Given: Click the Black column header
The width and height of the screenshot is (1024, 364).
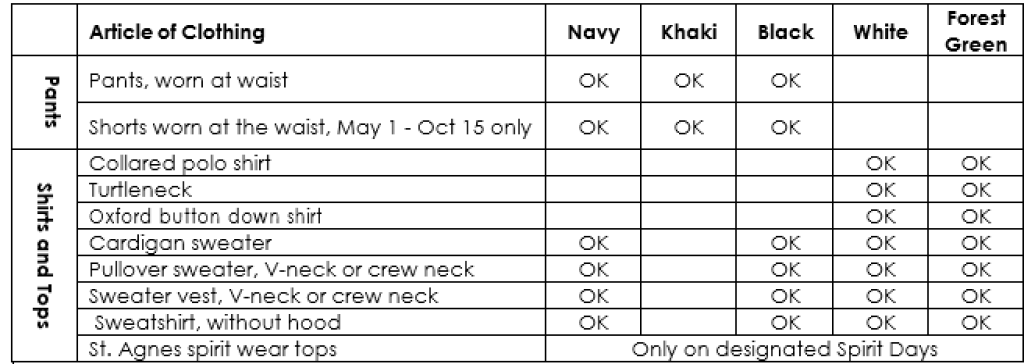Looking at the screenshot, I should click(x=786, y=32).
